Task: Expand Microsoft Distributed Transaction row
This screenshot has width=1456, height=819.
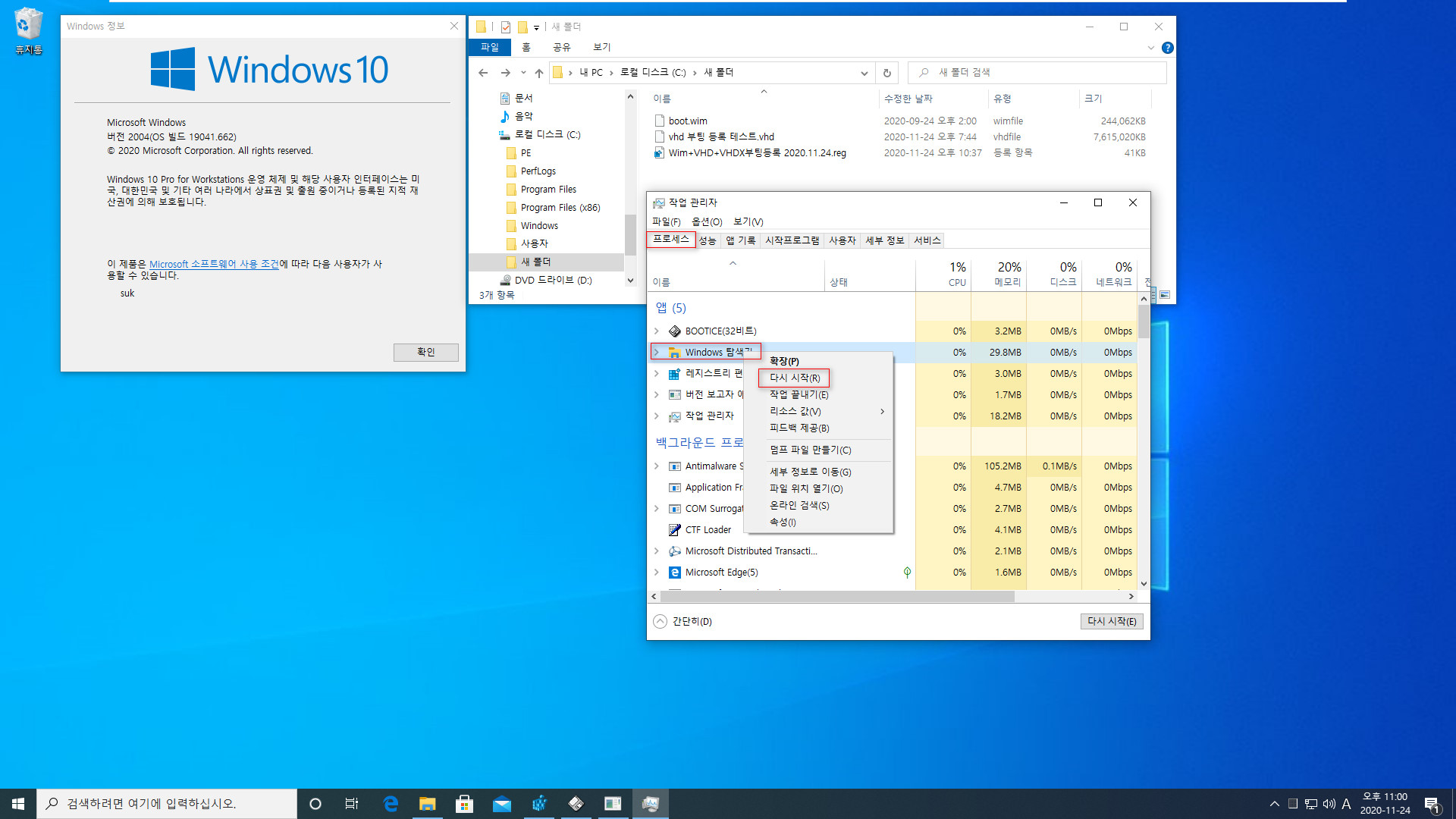Action: 657,551
